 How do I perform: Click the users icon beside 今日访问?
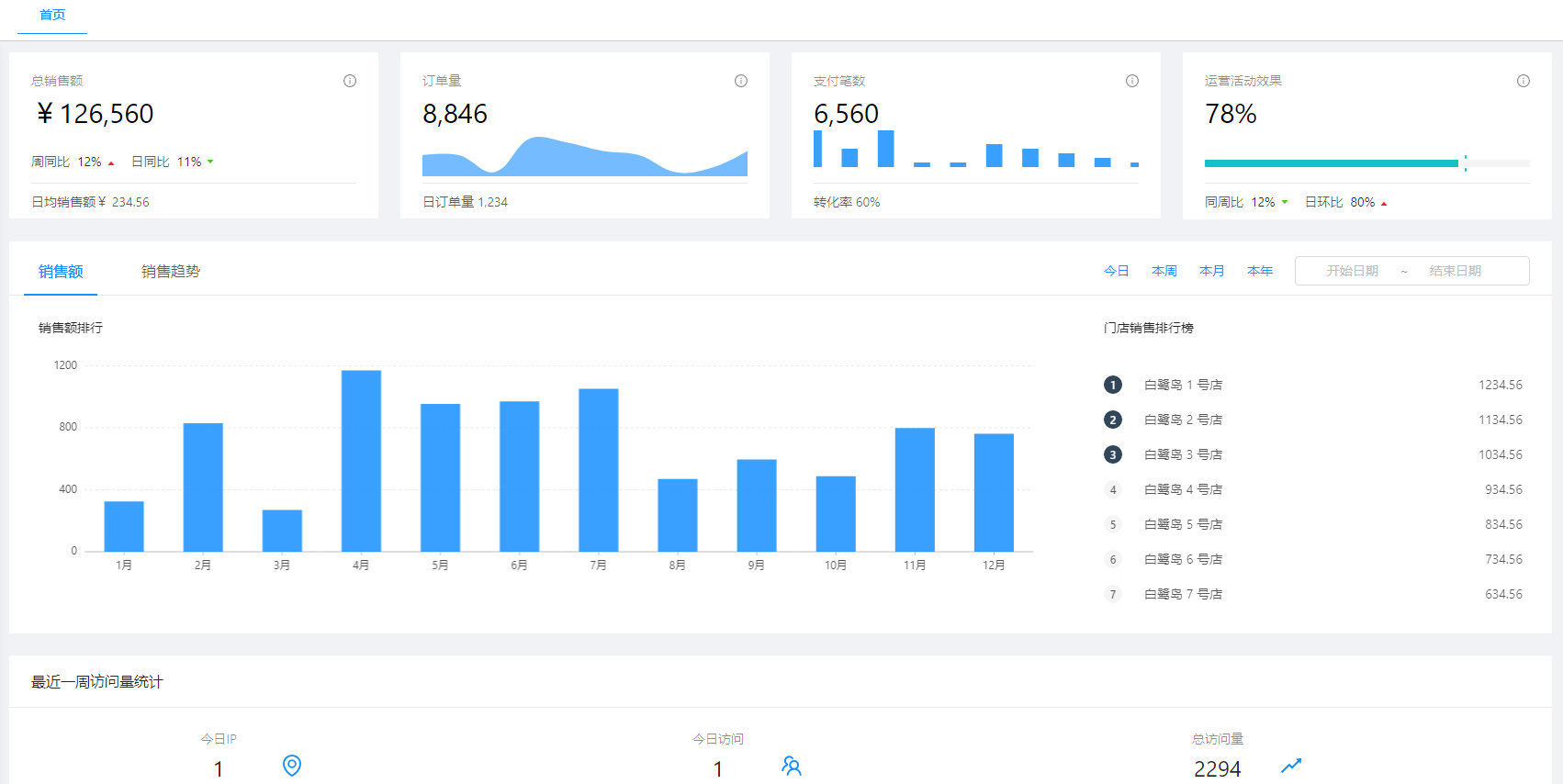[x=792, y=766]
